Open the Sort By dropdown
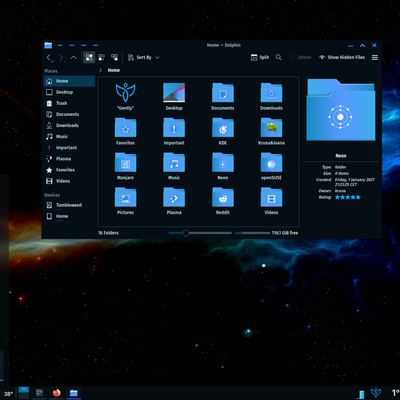The width and height of the screenshot is (400, 400). (144, 57)
